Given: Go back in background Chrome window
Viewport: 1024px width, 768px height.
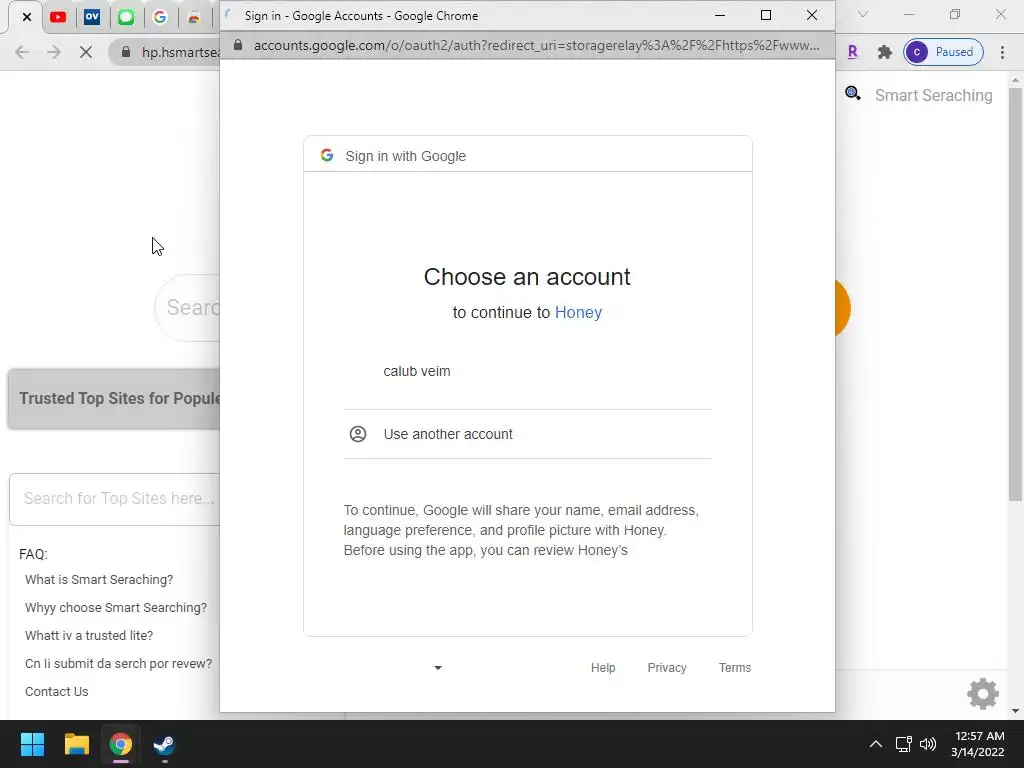Looking at the screenshot, I should [22, 52].
